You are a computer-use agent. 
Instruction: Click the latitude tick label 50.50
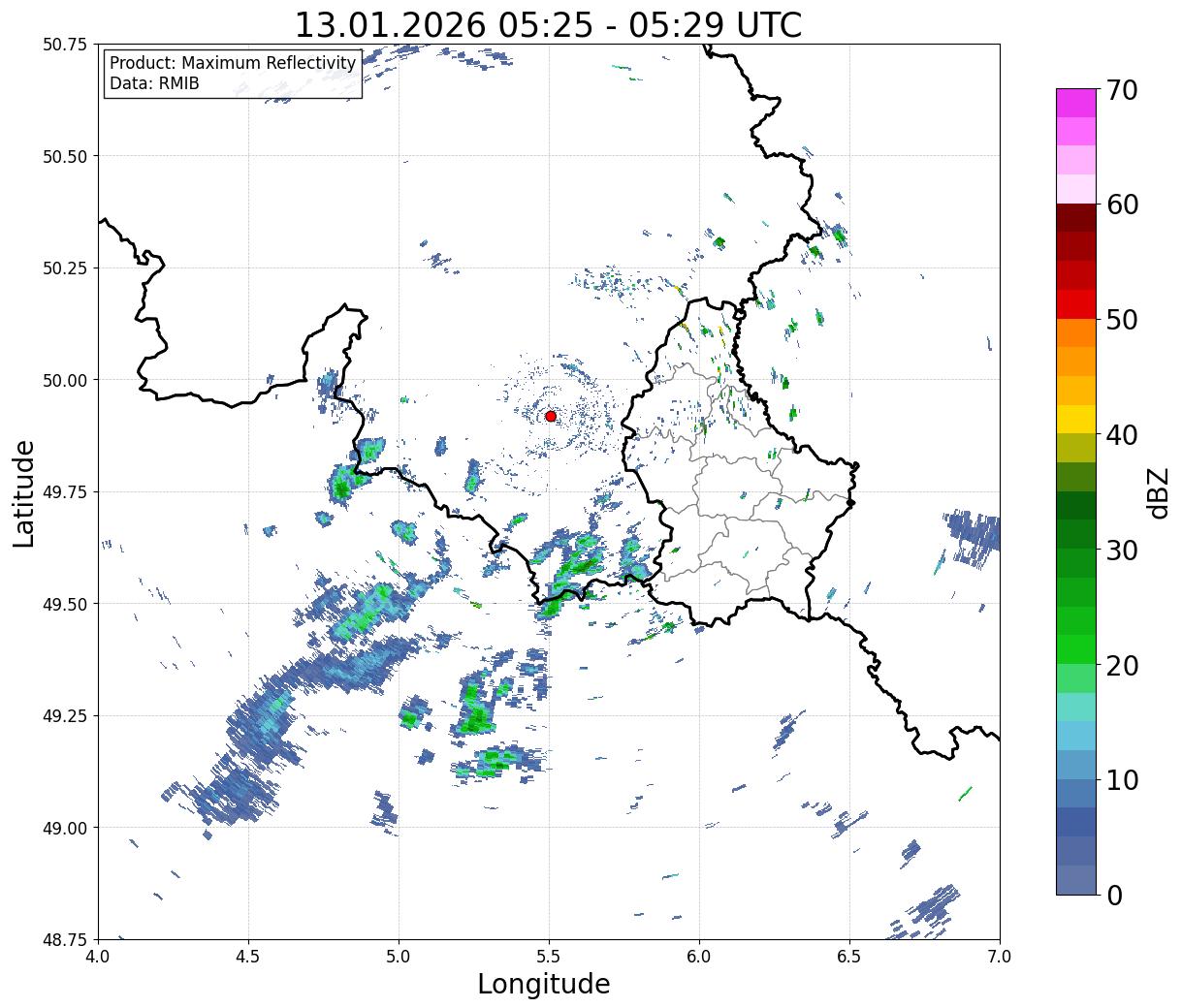tap(65, 156)
